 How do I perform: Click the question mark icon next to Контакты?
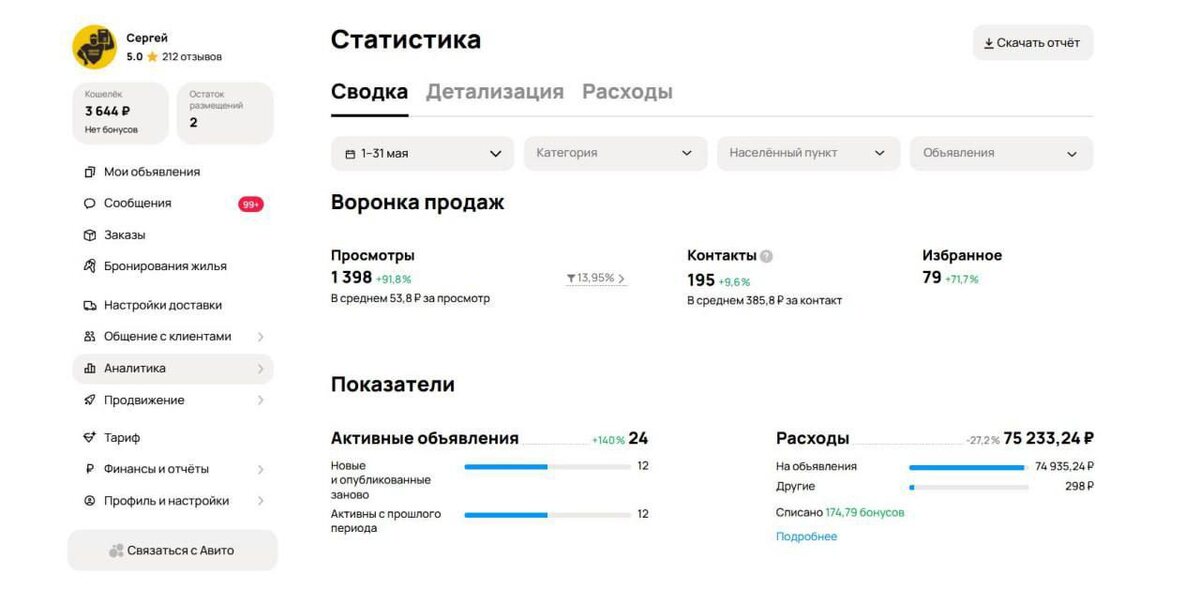pyautogui.click(x=766, y=256)
